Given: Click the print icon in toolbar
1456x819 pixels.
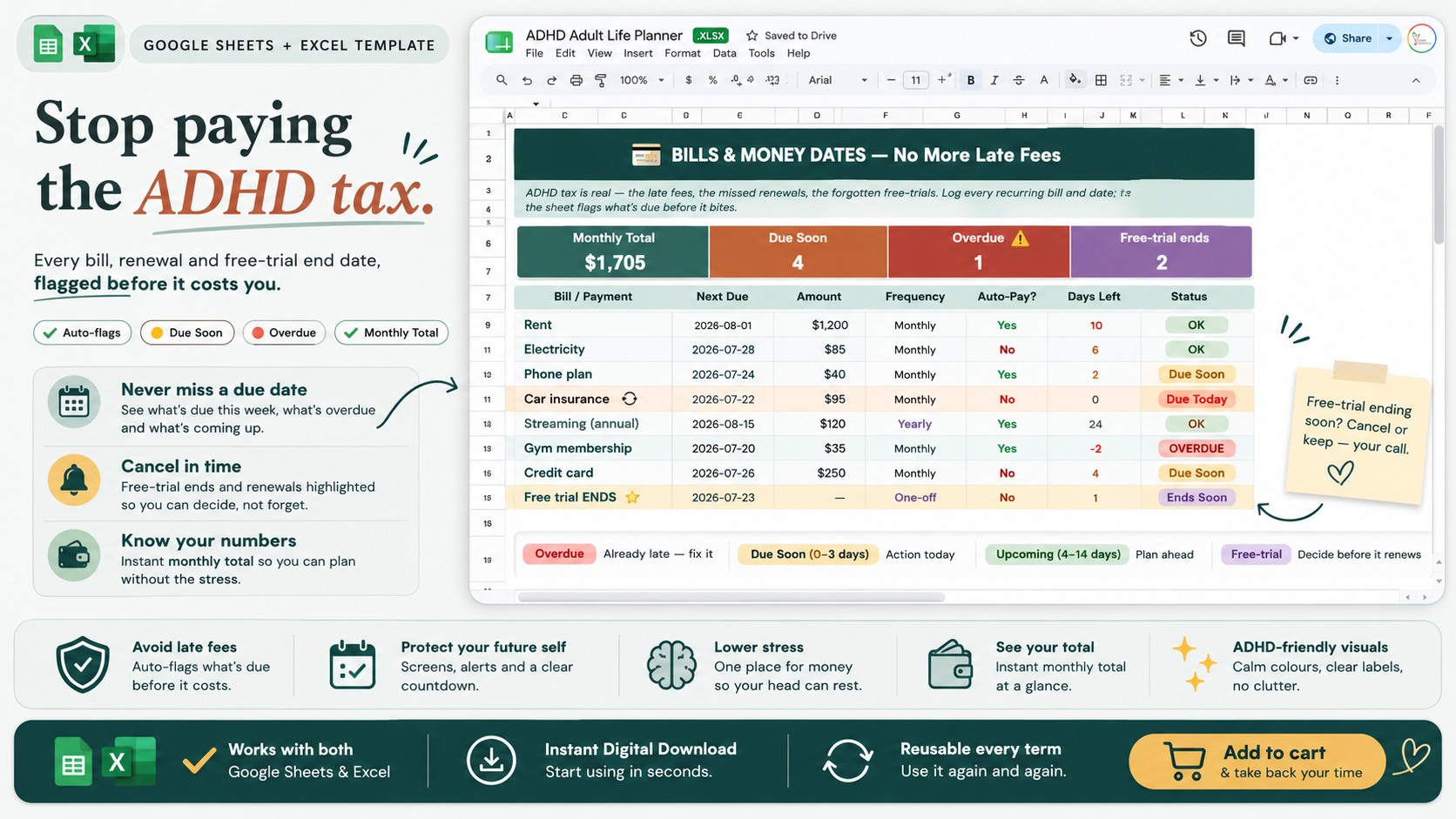Looking at the screenshot, I should point(576,80).
